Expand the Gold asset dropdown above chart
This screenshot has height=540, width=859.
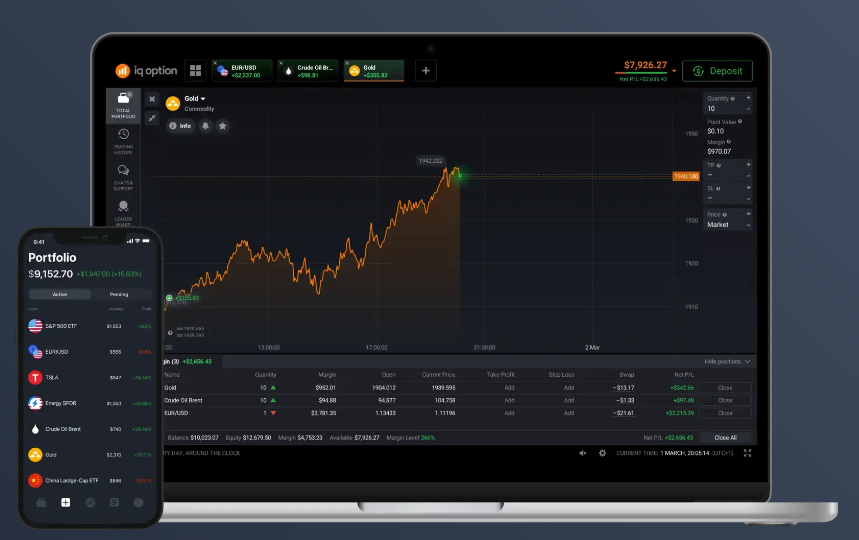[204, 99]
